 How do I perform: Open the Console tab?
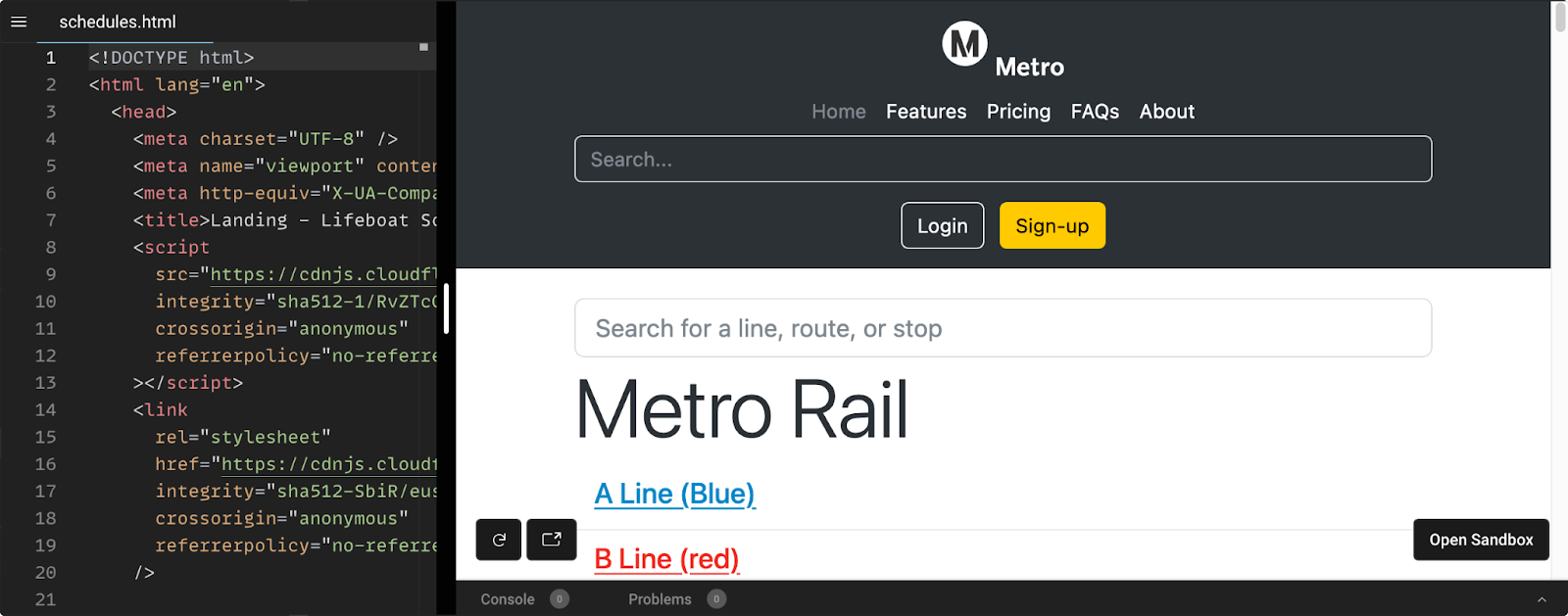508,599
